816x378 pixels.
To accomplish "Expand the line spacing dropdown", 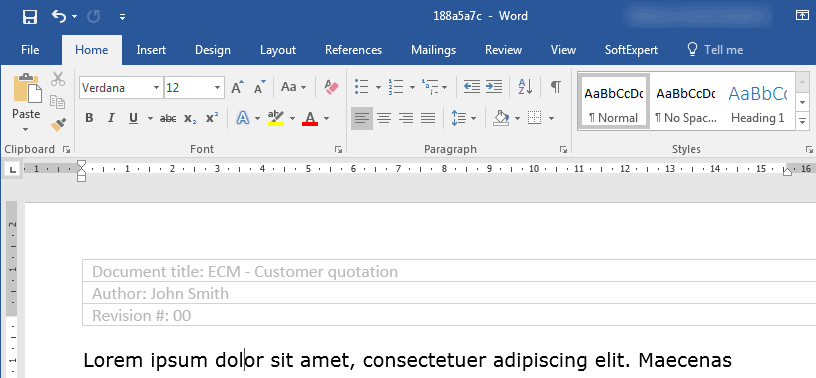I will pyautogui.click(x=473, y=119).
